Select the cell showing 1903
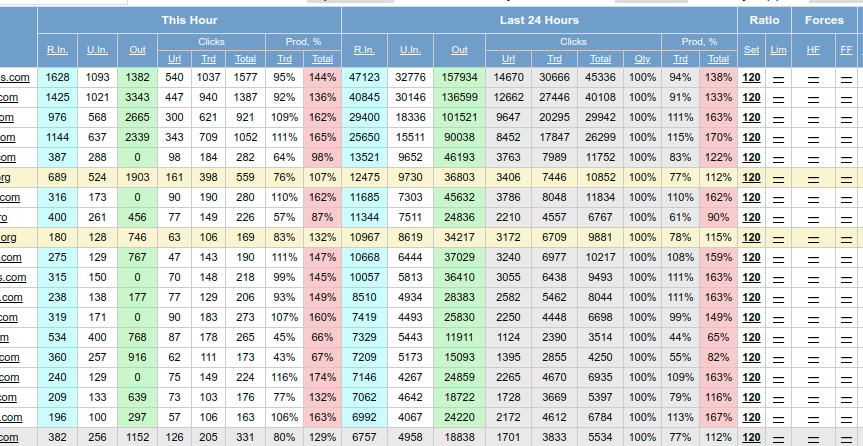This screenshot has height=446, width=863. click(137, 177)
